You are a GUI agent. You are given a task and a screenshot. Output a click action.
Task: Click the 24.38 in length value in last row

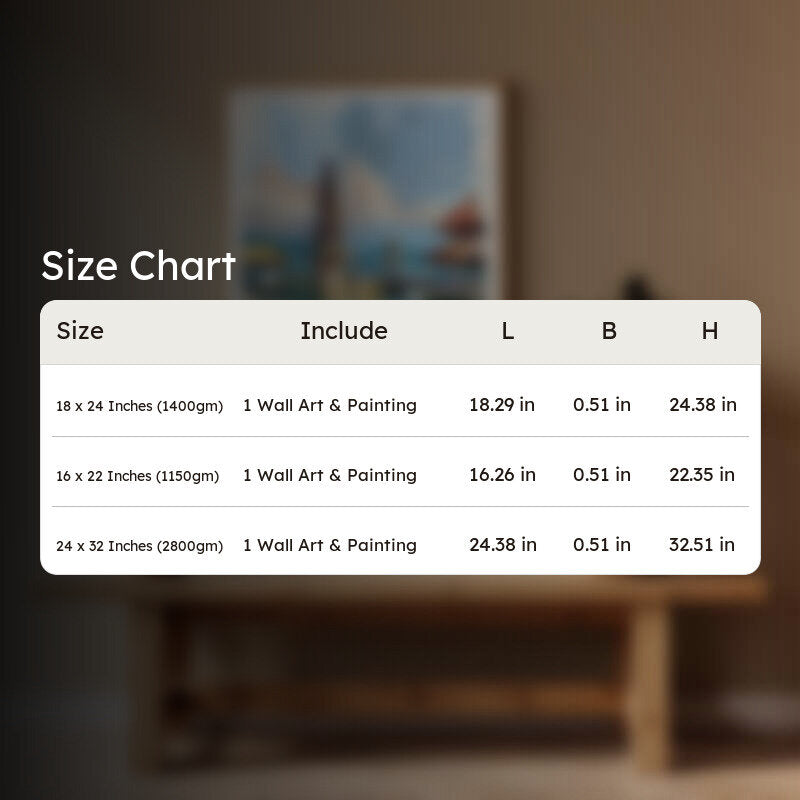[x=503, y=544]
